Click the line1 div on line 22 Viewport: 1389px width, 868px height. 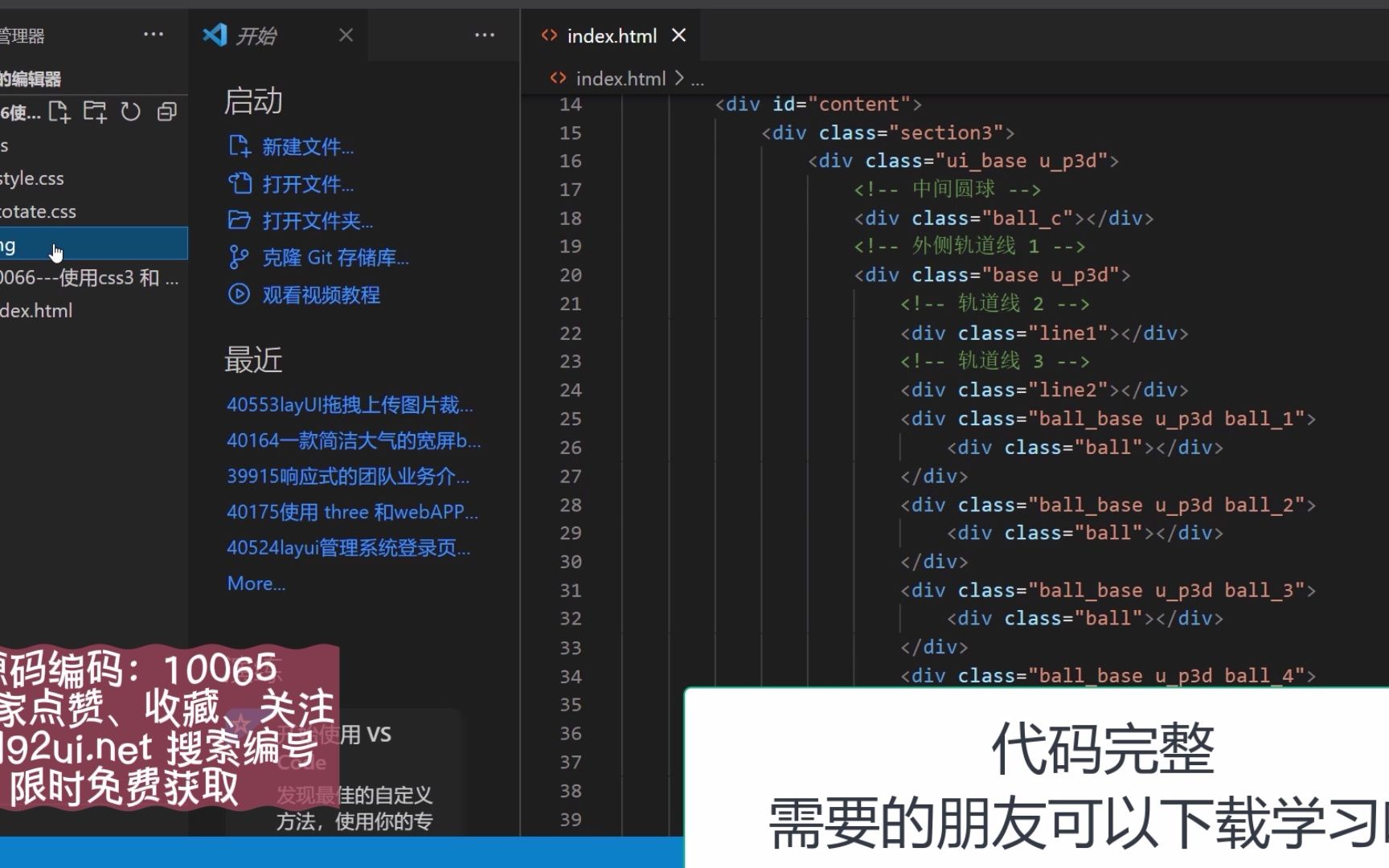coord(1044,334)
